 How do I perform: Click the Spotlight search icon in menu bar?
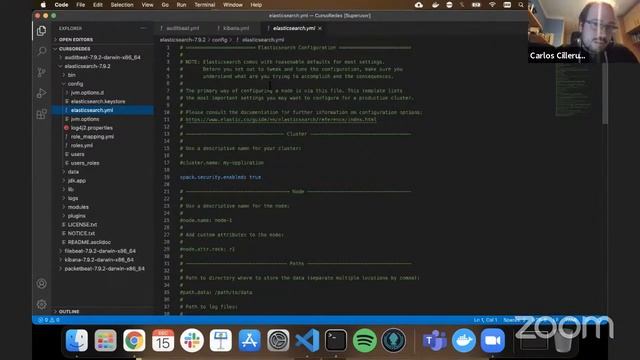click(521, 5)
